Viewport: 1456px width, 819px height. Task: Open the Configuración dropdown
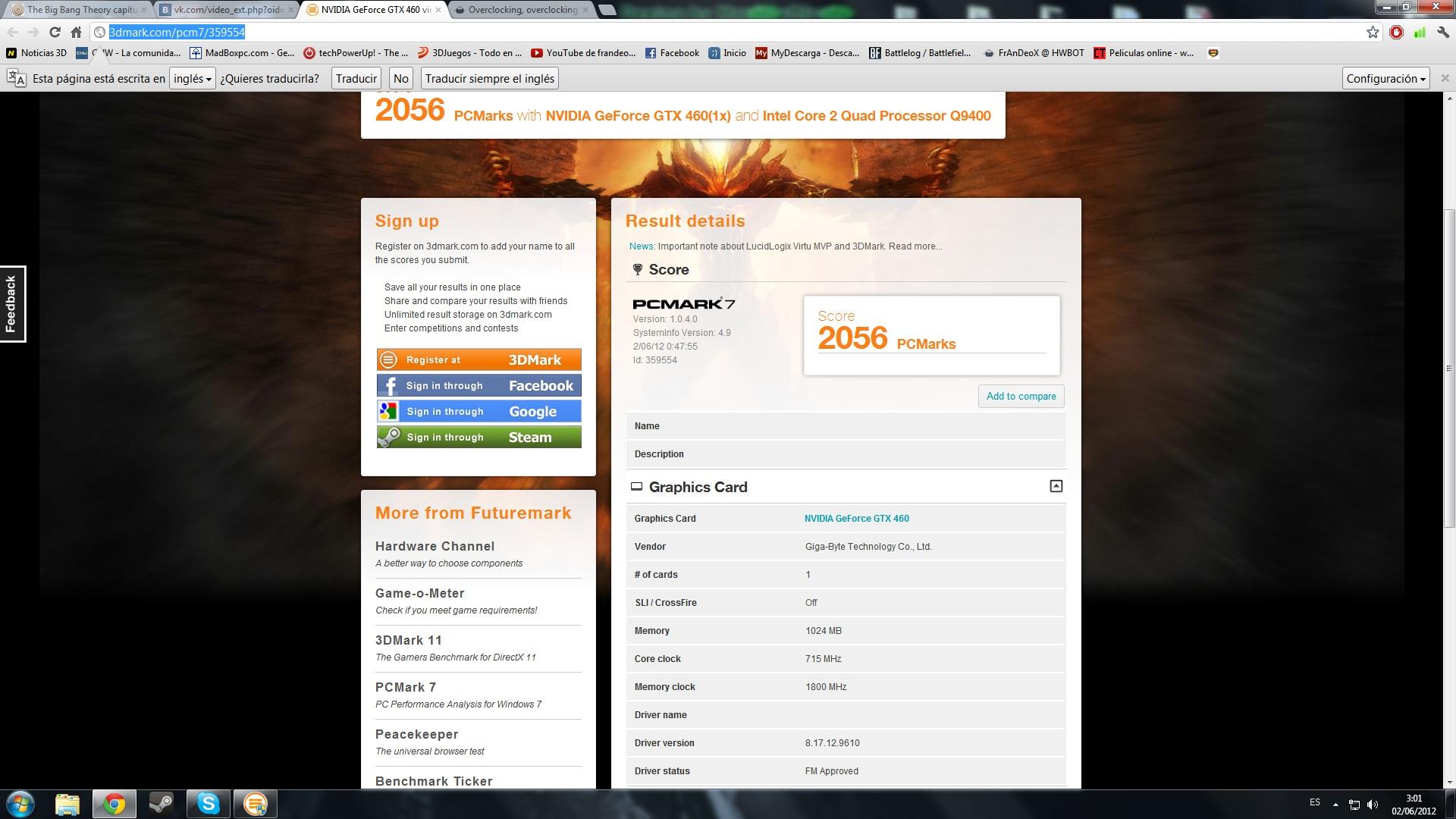[x=1385, y=79]
